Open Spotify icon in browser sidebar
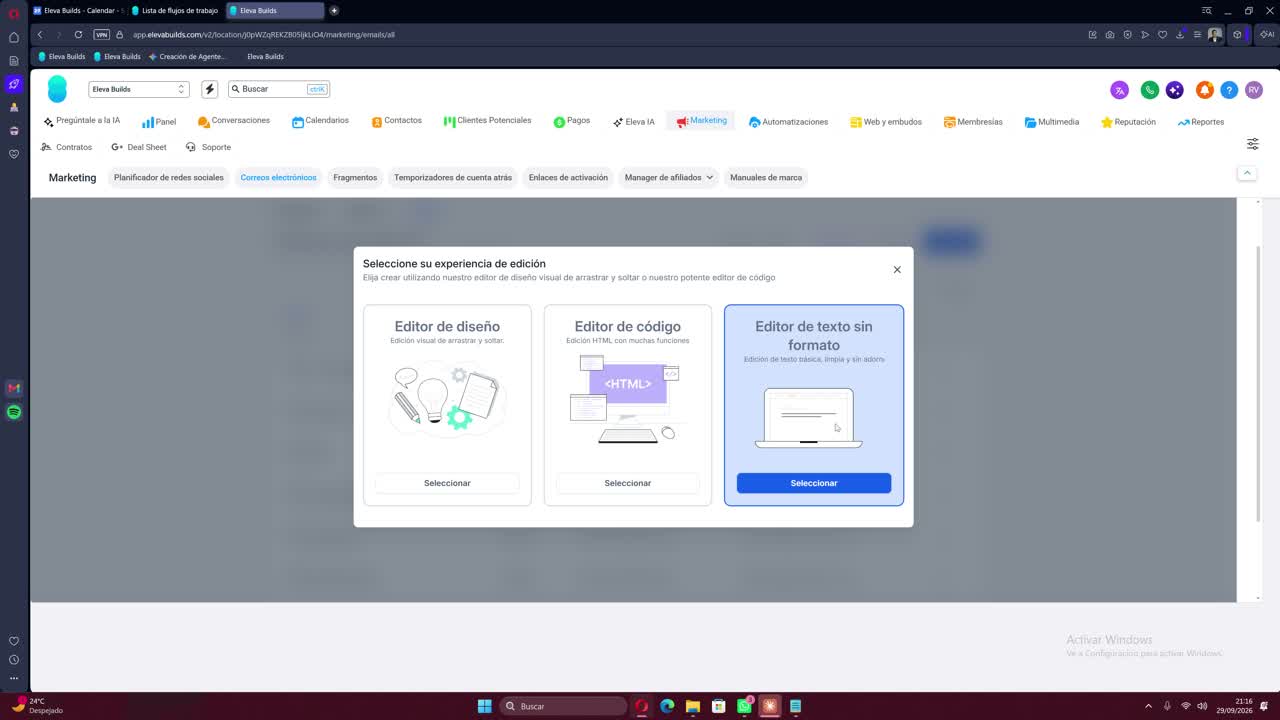Screen dimensions: 1280x720 point(14,412)
